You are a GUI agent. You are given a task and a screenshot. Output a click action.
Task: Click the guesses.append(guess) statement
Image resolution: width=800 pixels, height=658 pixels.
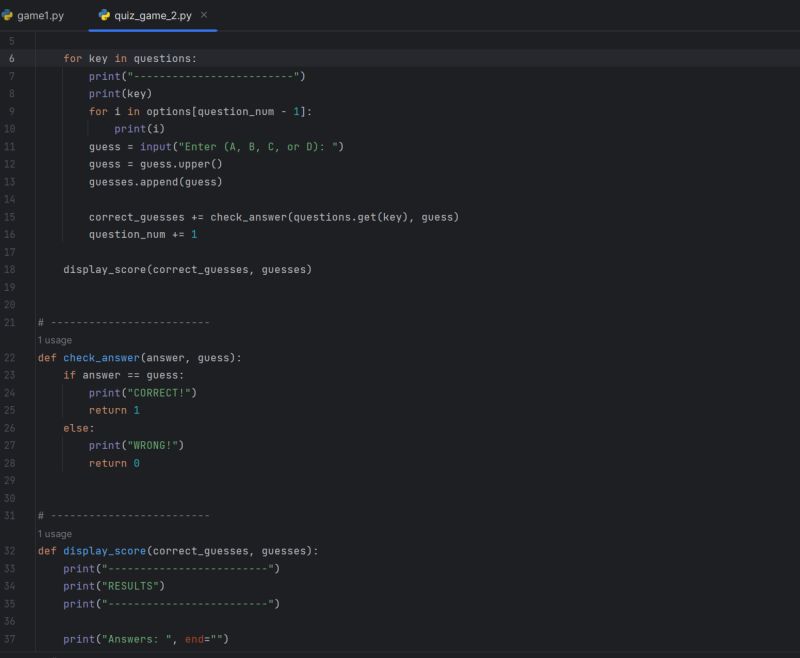155,181
